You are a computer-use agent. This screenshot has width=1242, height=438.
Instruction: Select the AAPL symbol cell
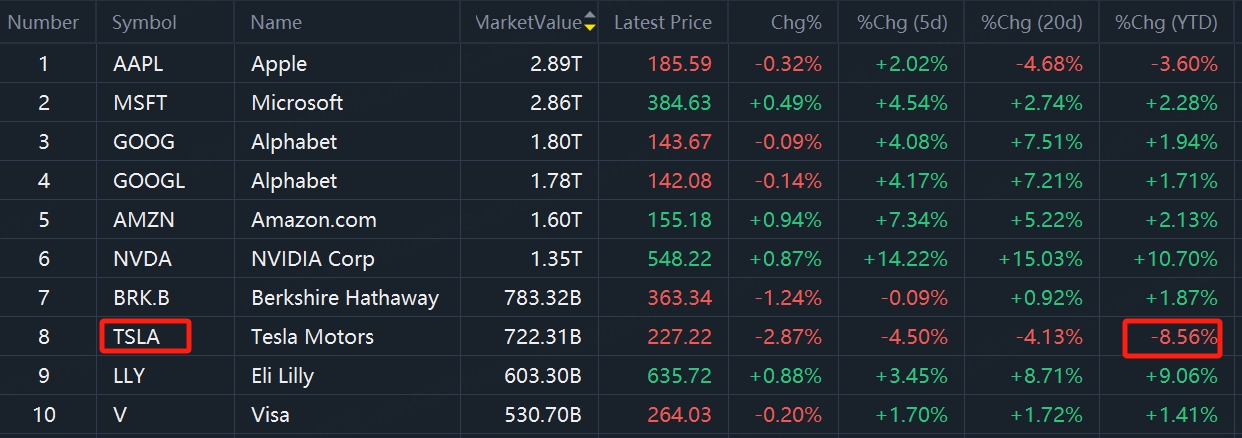[x=138, y=64]
